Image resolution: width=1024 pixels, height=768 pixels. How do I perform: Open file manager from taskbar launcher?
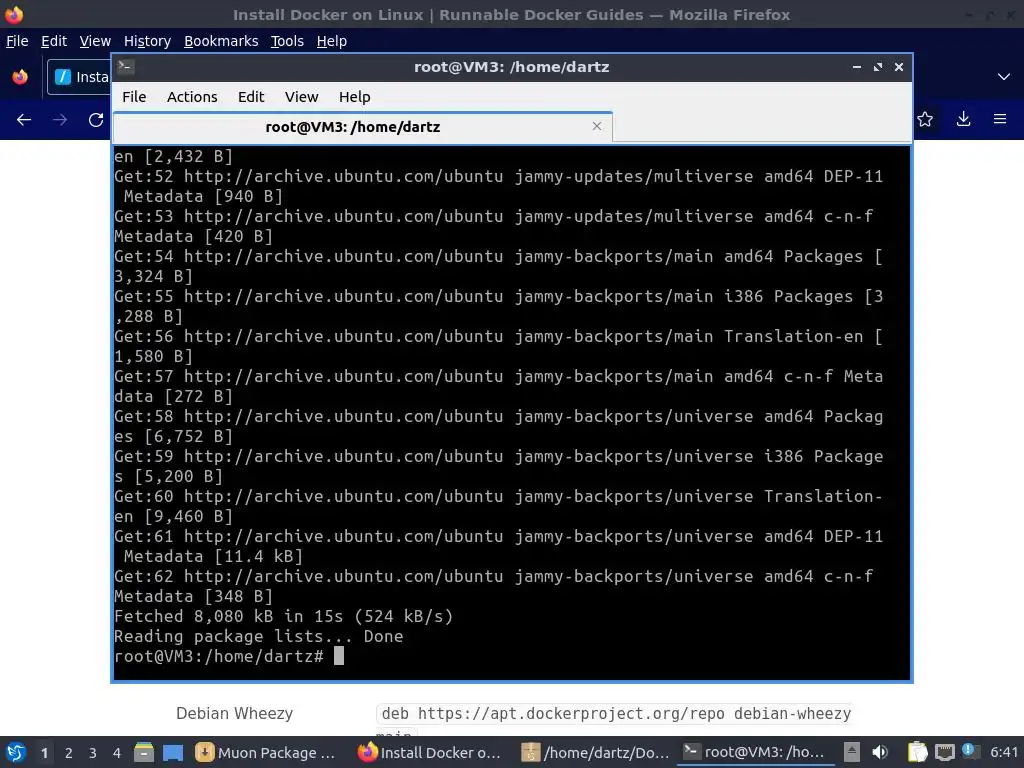[144, 752]
